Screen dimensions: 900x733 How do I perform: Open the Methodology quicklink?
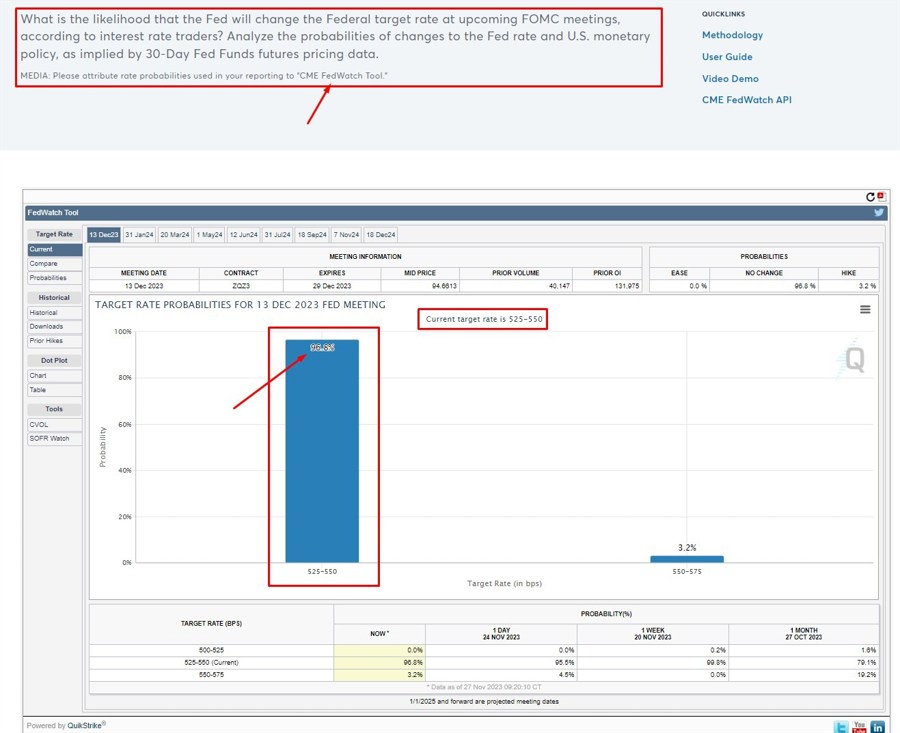[732, 35]
